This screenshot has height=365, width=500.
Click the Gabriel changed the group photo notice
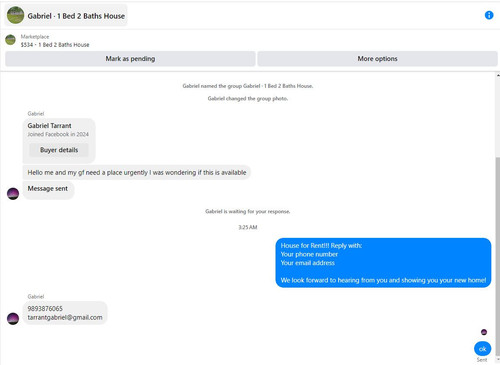click(x=248, y=98)
